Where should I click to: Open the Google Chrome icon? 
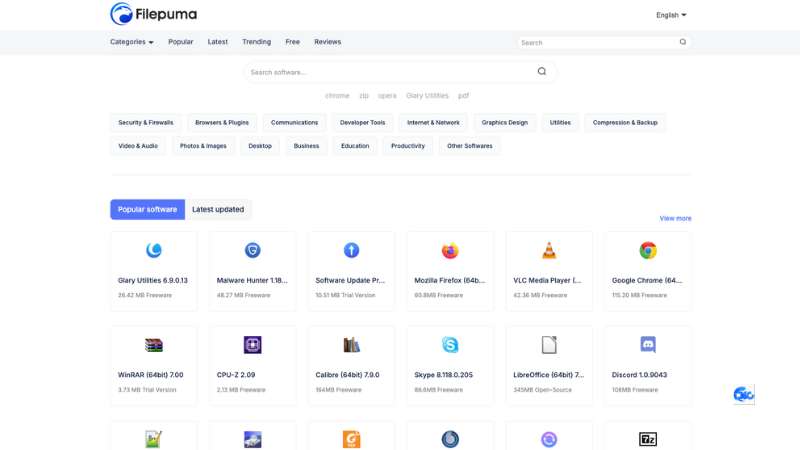(x=648, y=250)
